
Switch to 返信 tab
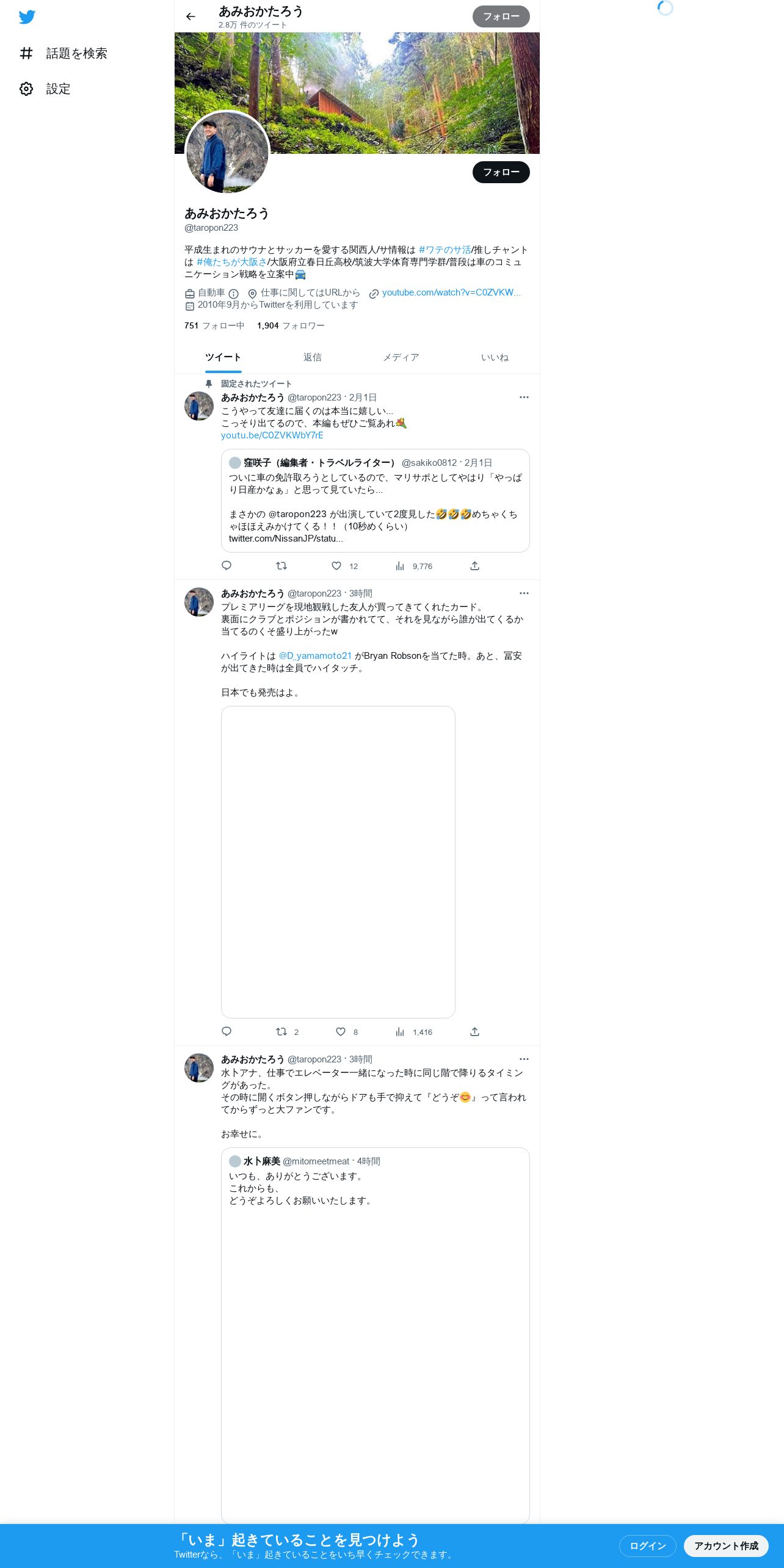(313, 358)
